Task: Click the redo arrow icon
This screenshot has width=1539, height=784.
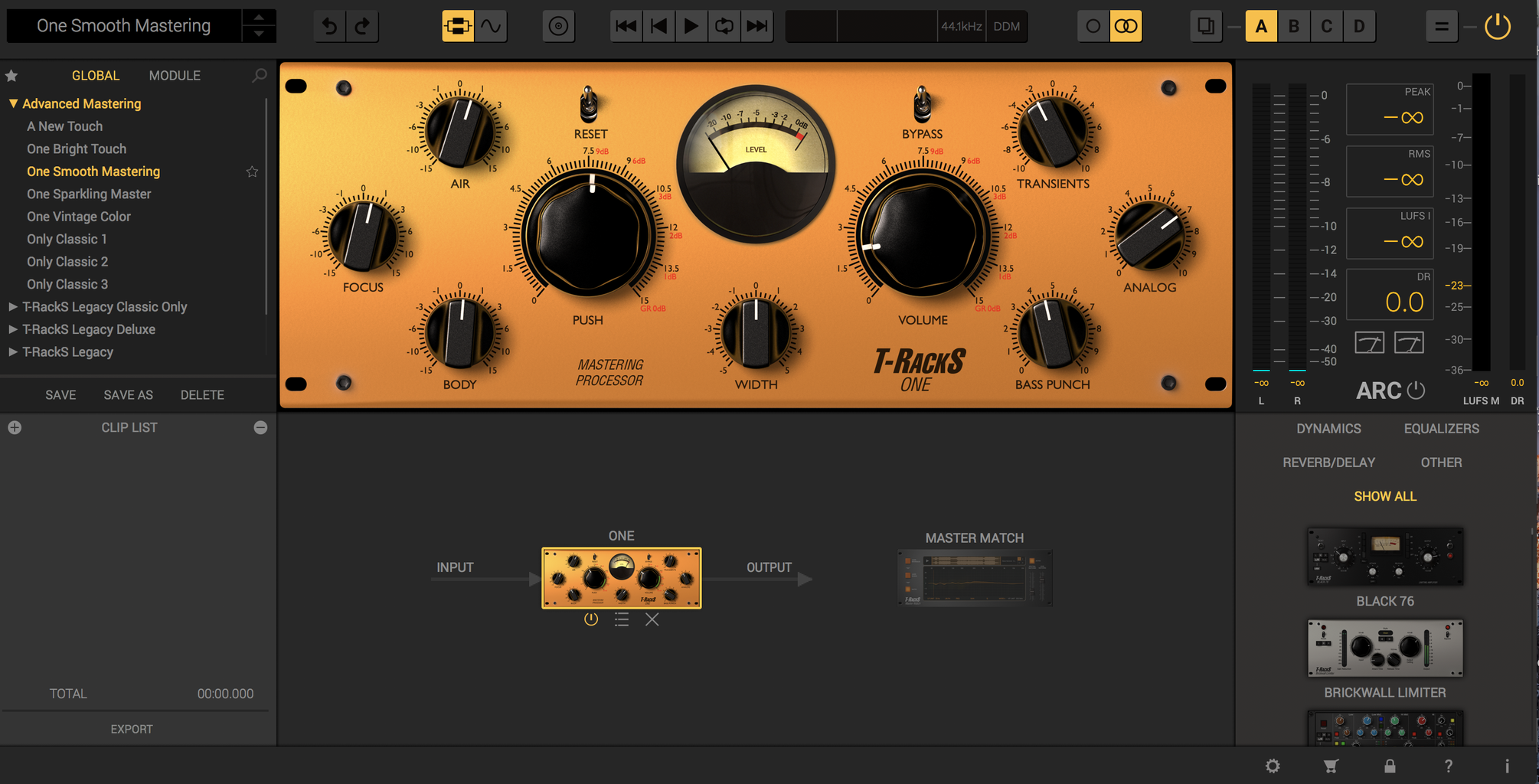Action: click(x=362, y=27)
